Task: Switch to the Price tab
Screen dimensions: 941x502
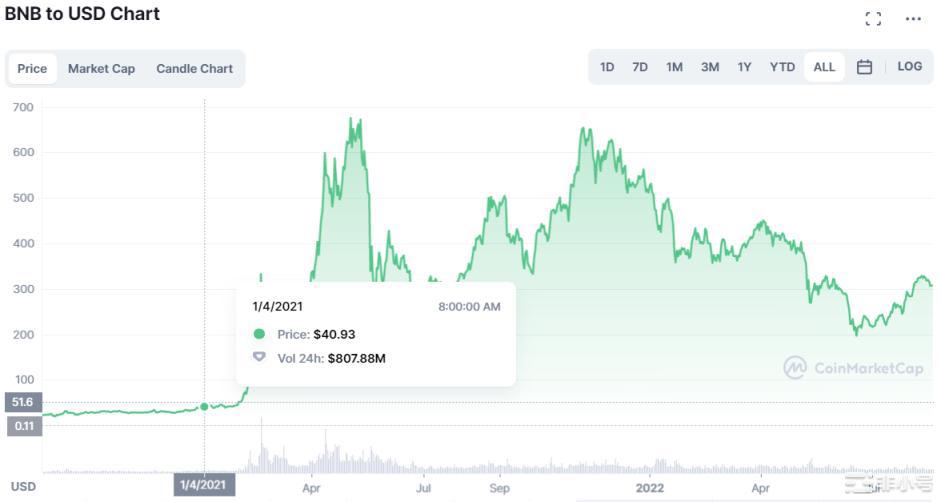Action: coord(32,69)
